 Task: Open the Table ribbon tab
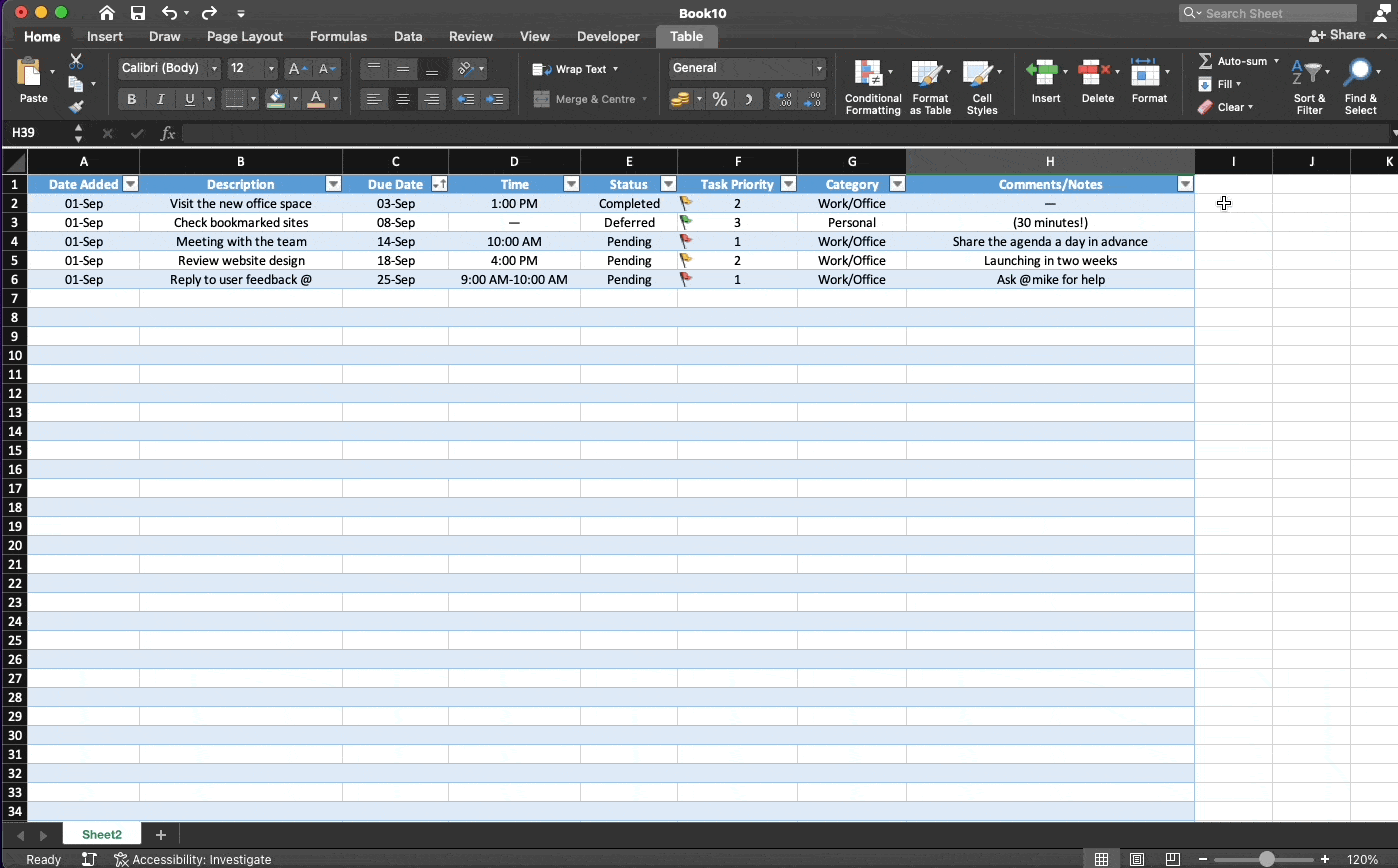click(686, 36)
